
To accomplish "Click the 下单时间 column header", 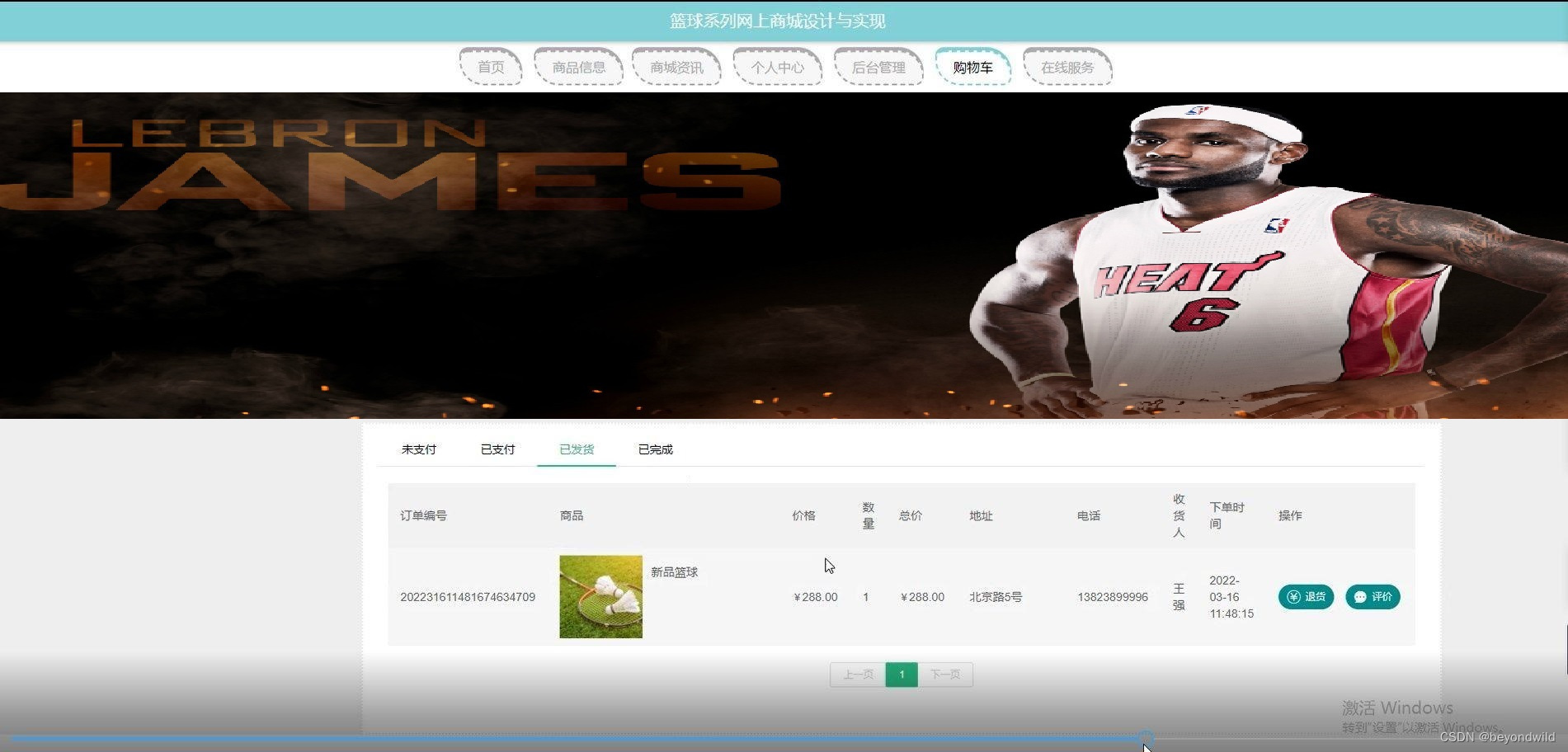I will coord(1227,515).
